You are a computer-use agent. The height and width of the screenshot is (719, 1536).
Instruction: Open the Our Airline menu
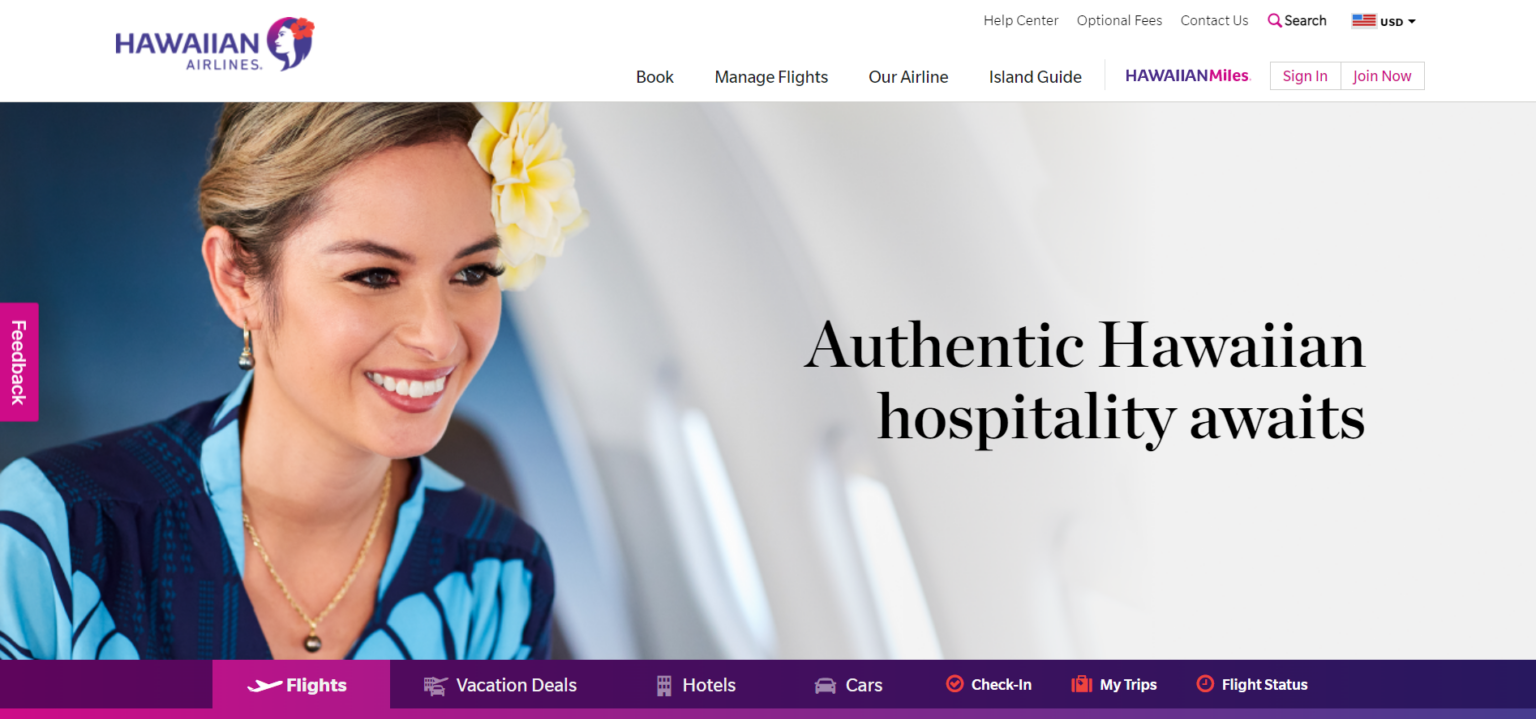[908, 77]
